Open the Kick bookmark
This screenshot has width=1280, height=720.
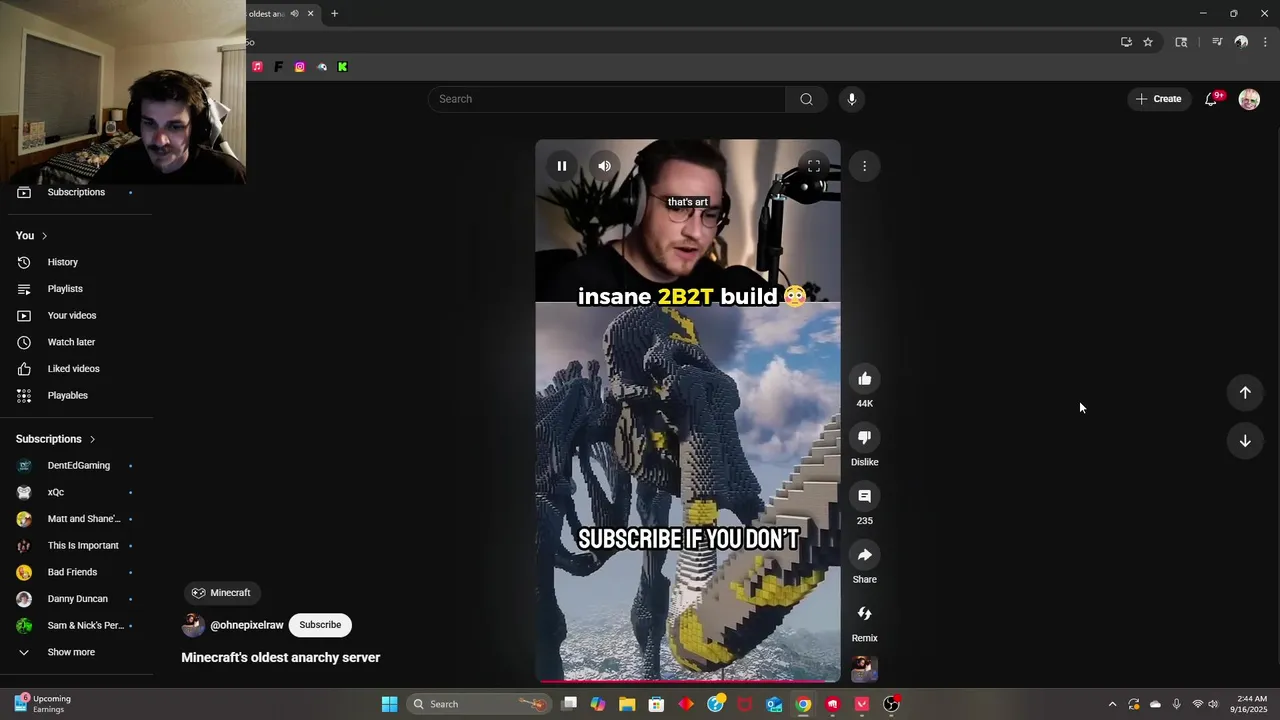342,67
